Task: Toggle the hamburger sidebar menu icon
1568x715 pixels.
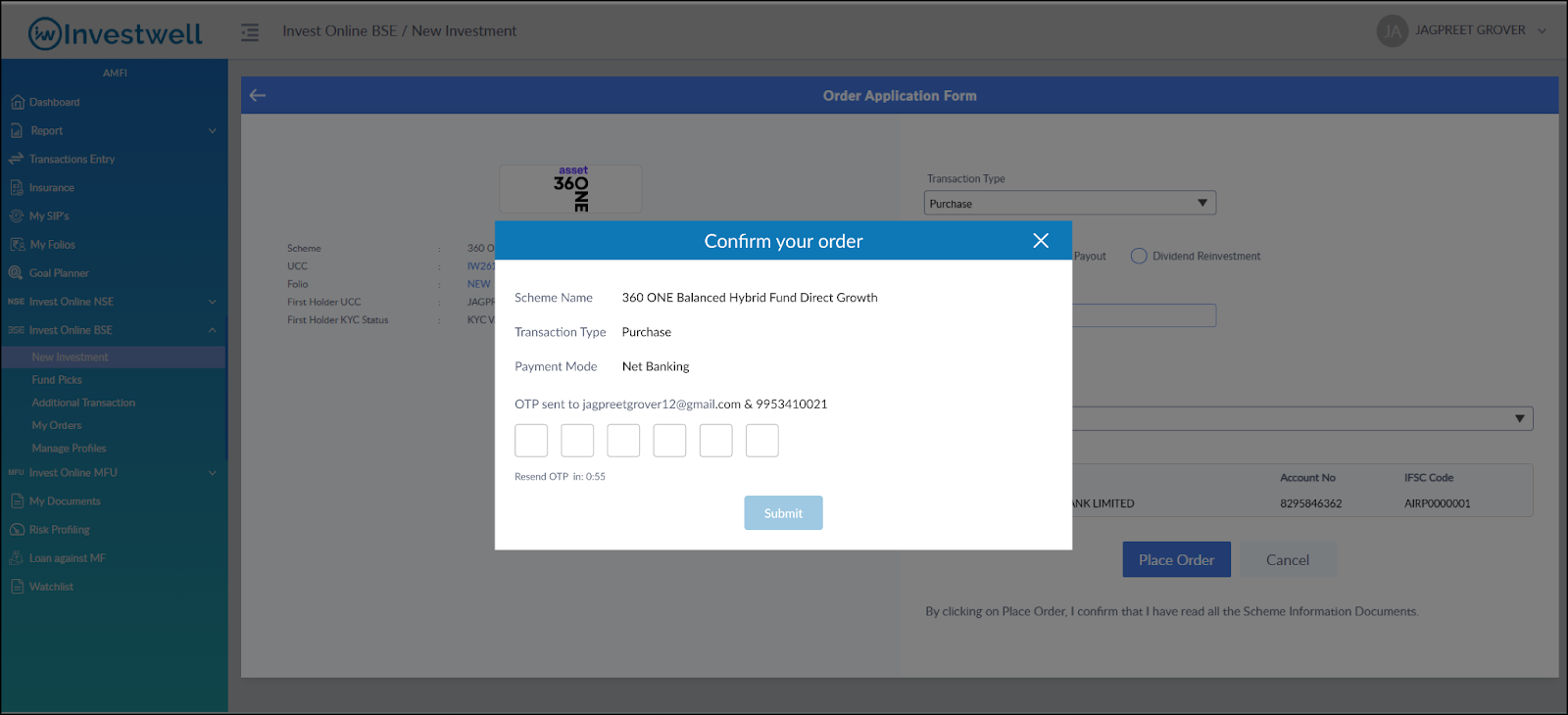Action: point(250,32)
